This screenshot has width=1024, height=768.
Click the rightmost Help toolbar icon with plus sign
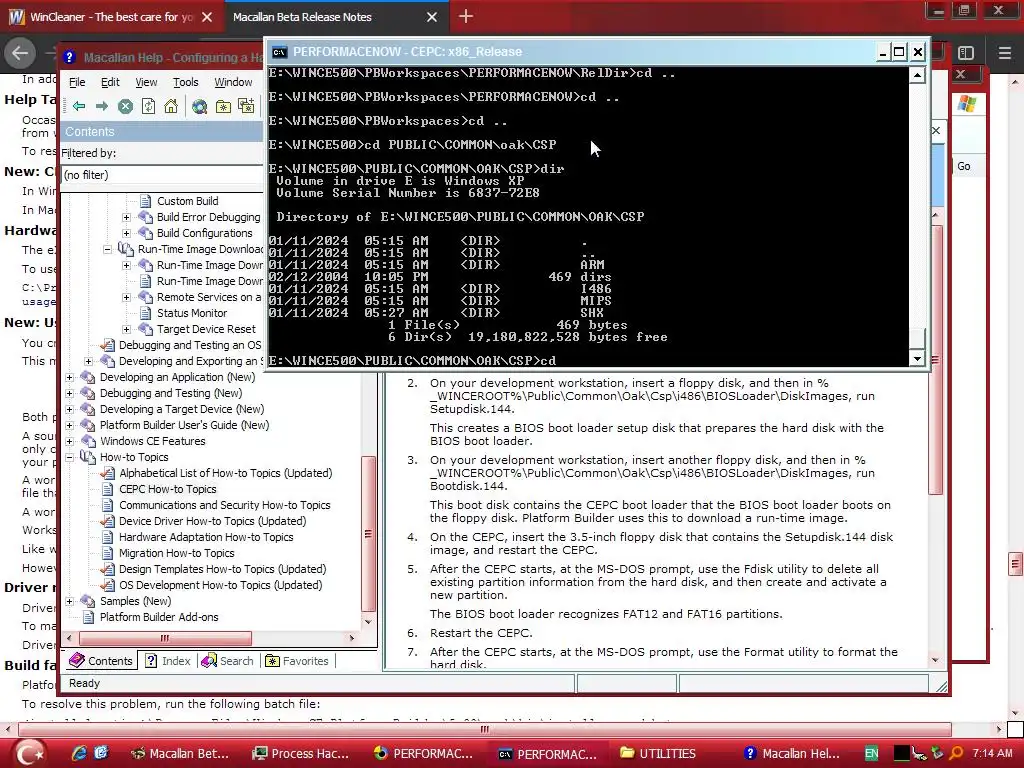point(246,106)
